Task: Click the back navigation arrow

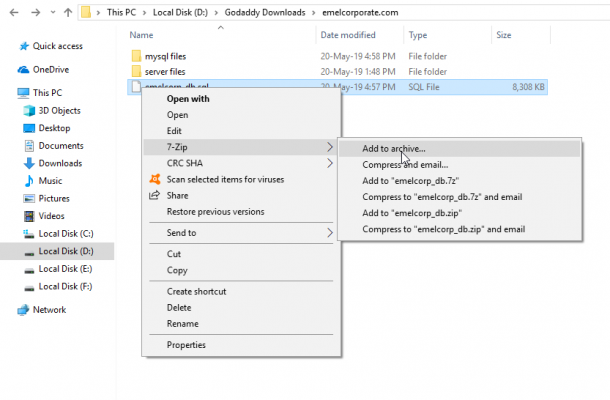Action: click(12, 14)
